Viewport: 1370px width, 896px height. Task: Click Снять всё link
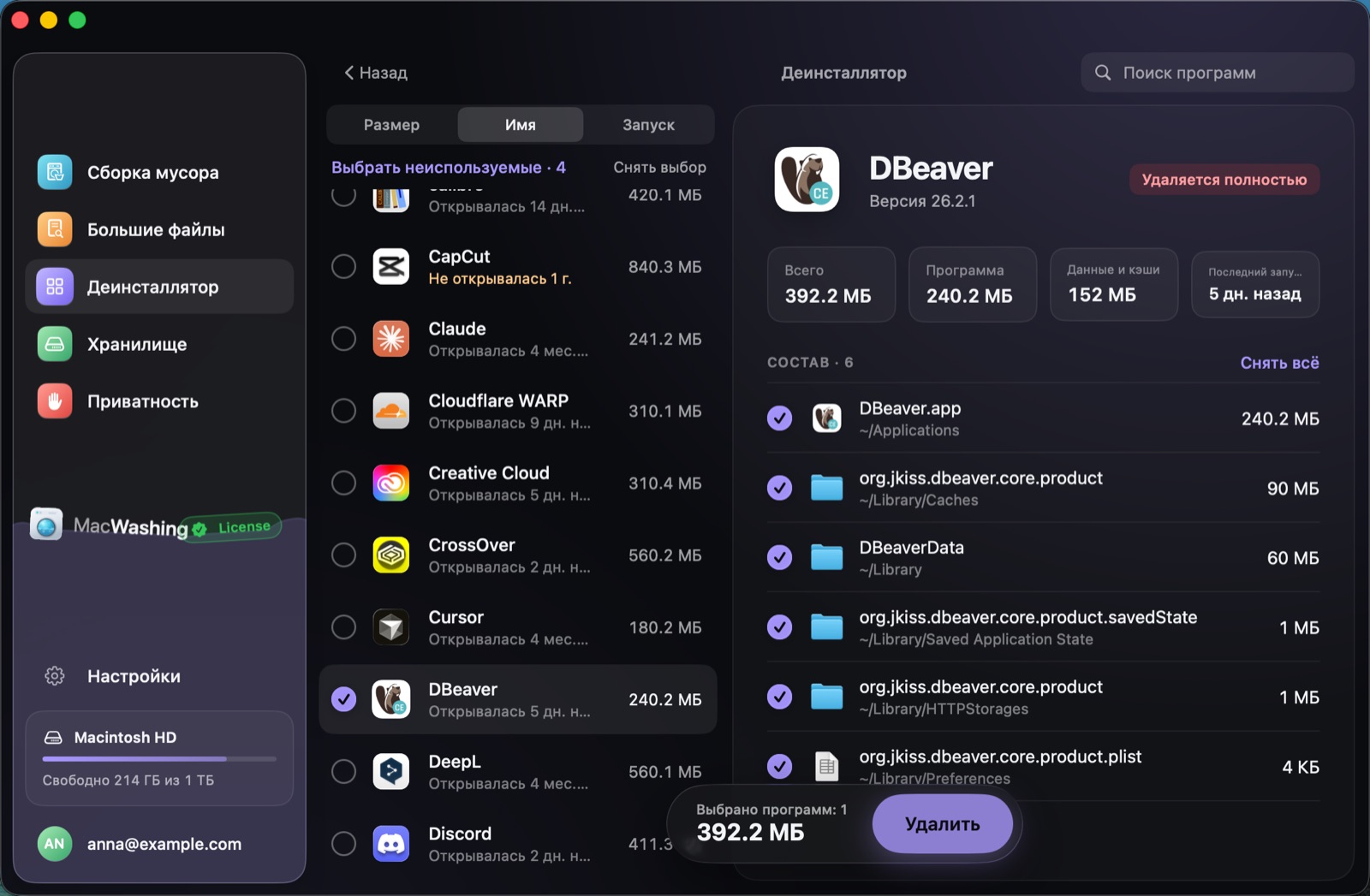[1279, 363]
